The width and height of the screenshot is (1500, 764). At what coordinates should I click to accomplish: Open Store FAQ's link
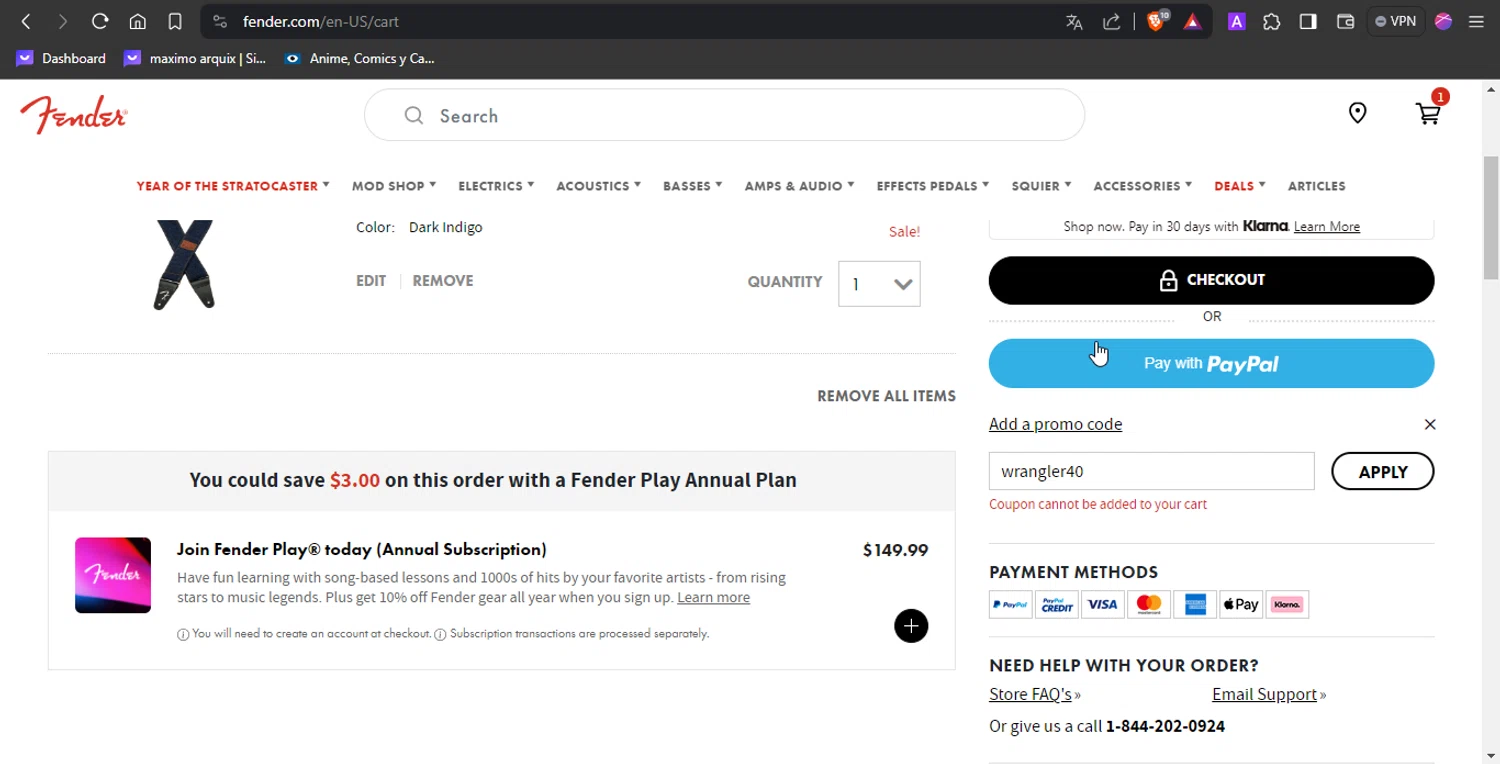(1030, 694)
